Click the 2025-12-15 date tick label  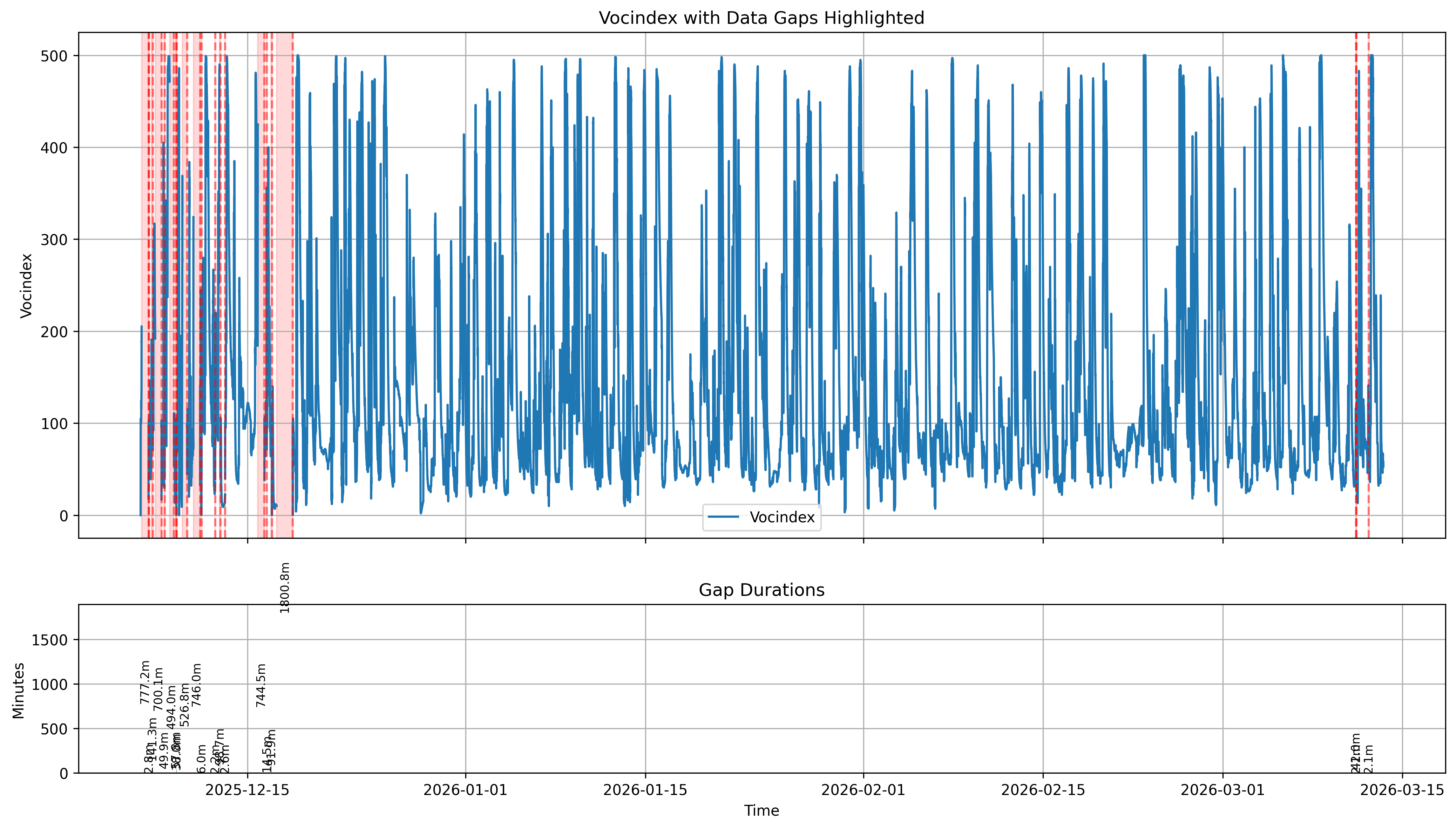point(247,790)
